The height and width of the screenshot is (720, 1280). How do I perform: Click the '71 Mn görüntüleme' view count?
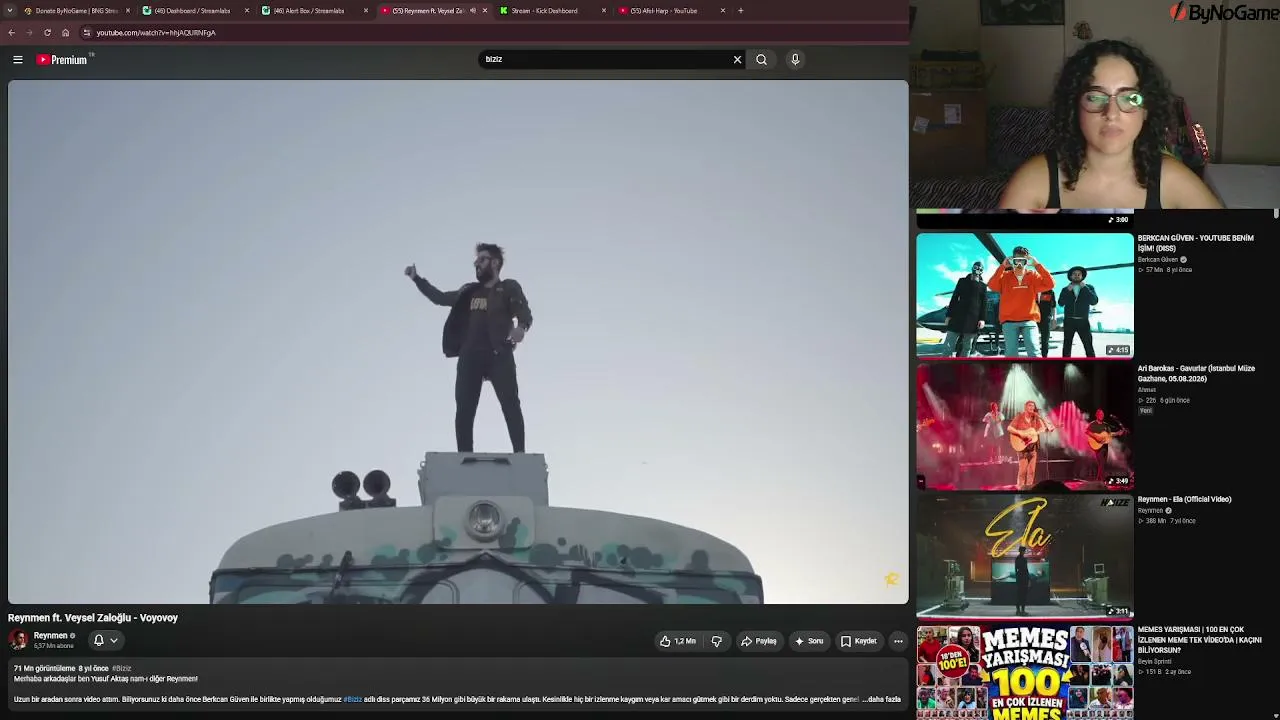pyautogui.click(x=45, y=668)
